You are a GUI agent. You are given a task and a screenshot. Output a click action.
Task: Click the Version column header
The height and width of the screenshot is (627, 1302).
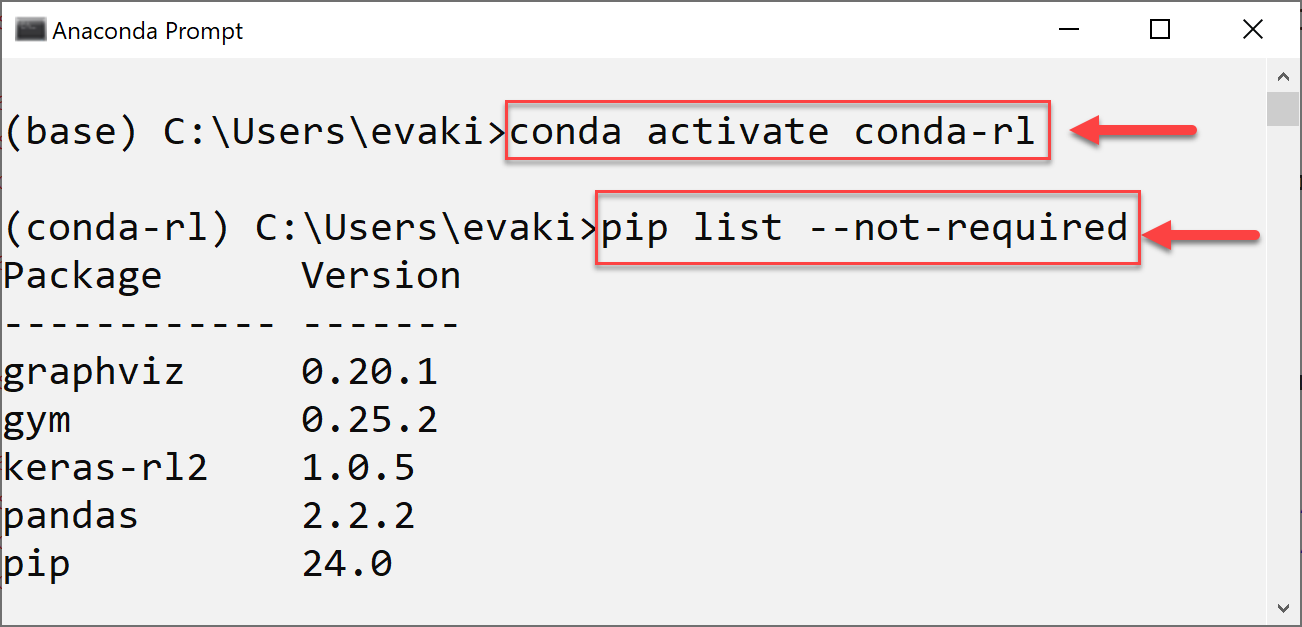coord(381,275)
